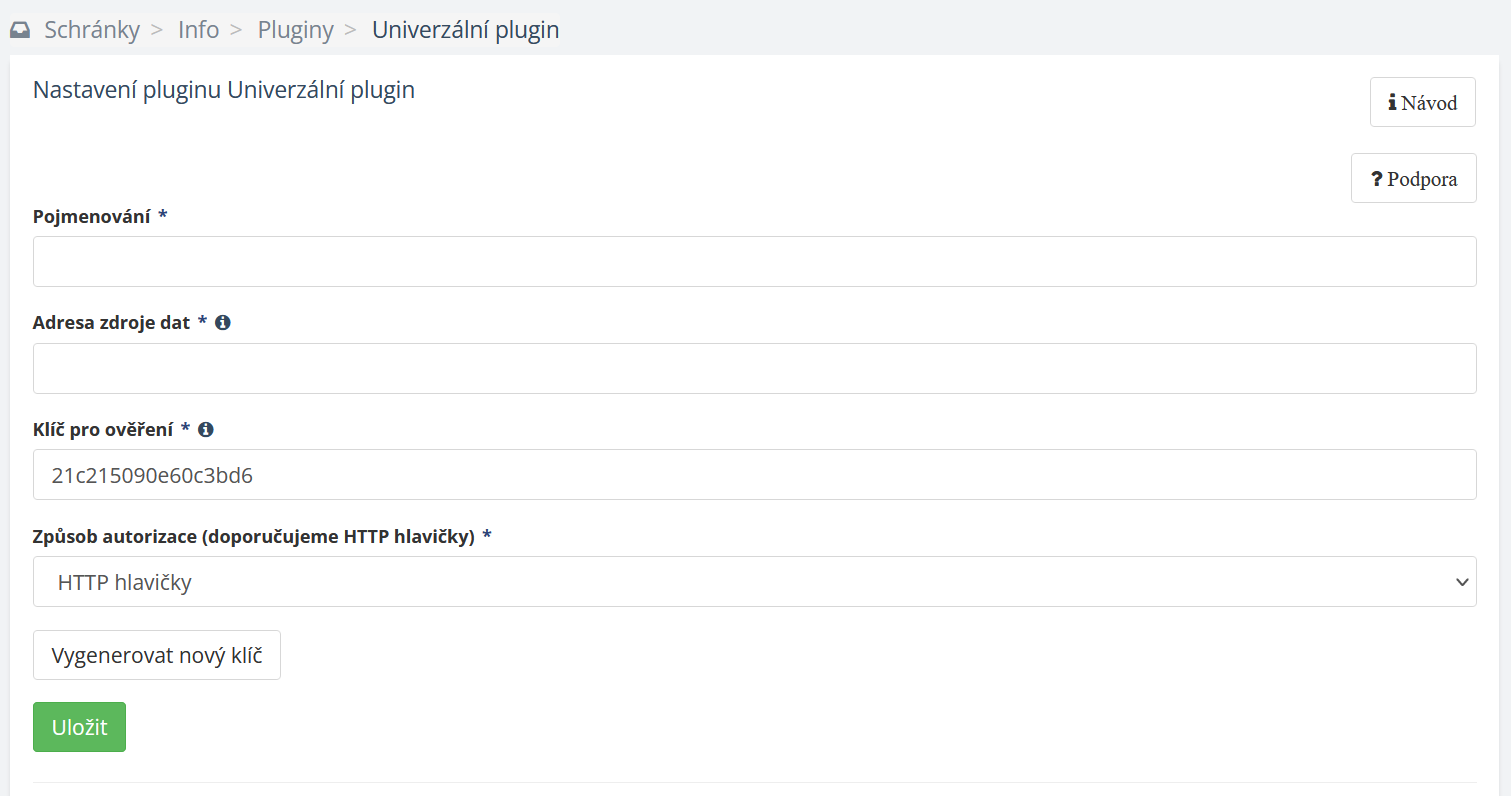This screenshot has height=796, width=1511.
Task: Click the Pojmenování field label
Action: pos(92,216)
